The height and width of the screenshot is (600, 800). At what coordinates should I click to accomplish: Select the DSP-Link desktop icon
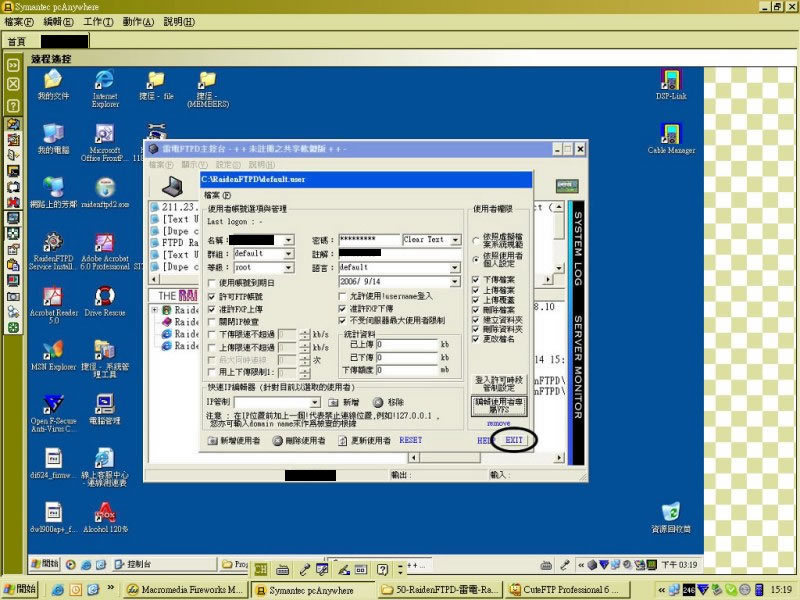(671, 85)
